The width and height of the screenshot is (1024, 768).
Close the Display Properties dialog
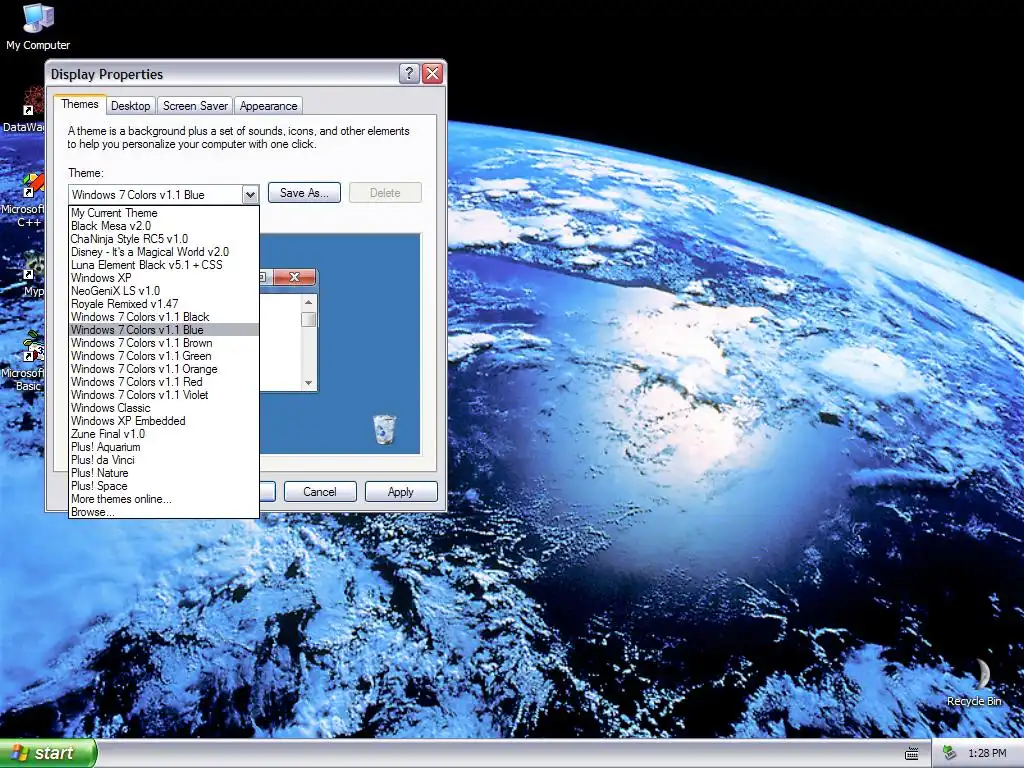click(x=432, y=73)
